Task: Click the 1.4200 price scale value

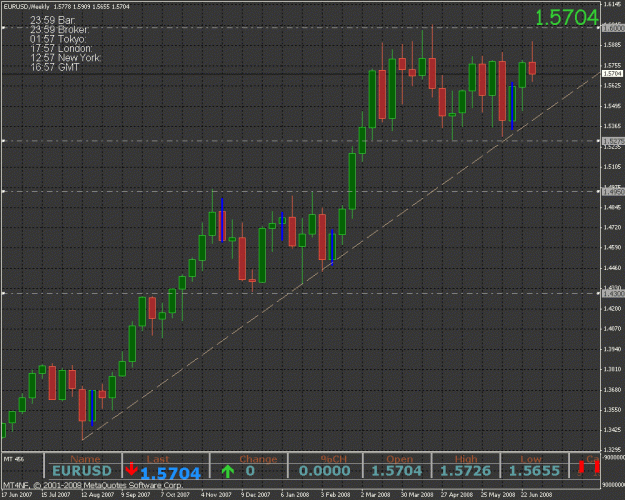Action: click(x=612, y=309)
